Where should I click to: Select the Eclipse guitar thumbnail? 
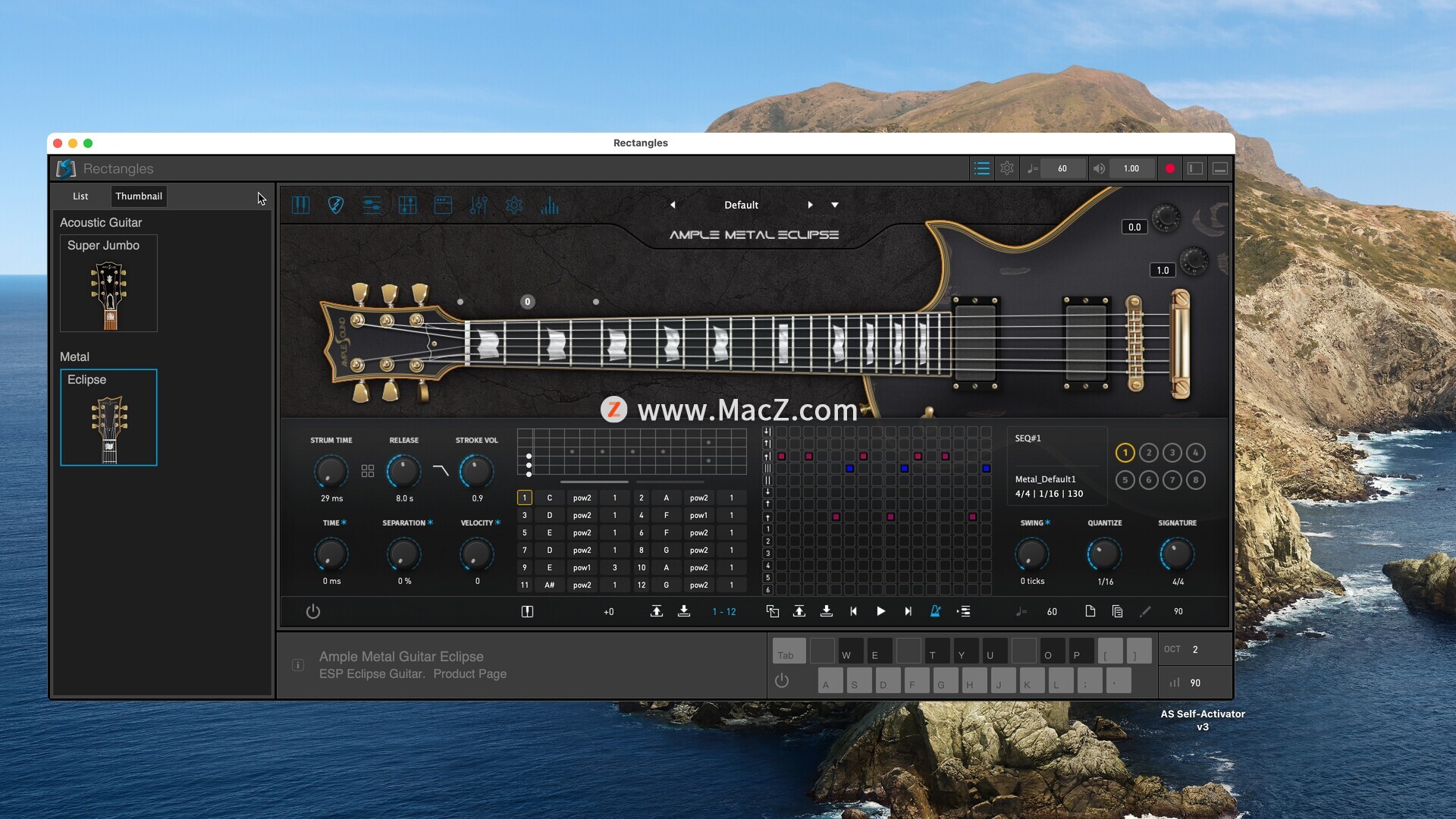point(109,417)
